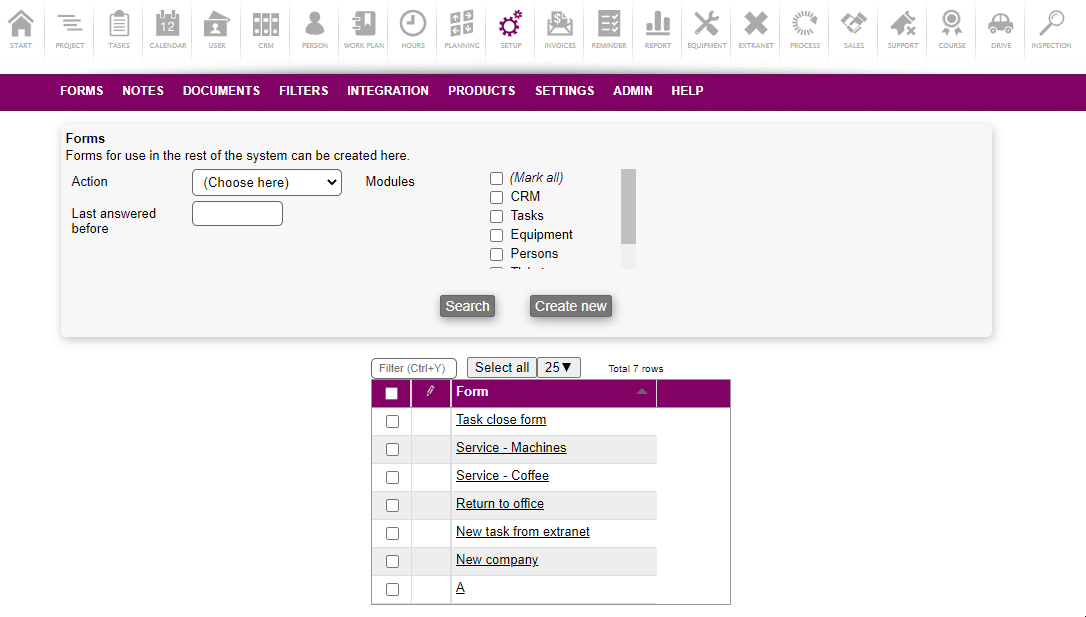
Task: Open the Calendar icon
Action: (x=168, y=28)
